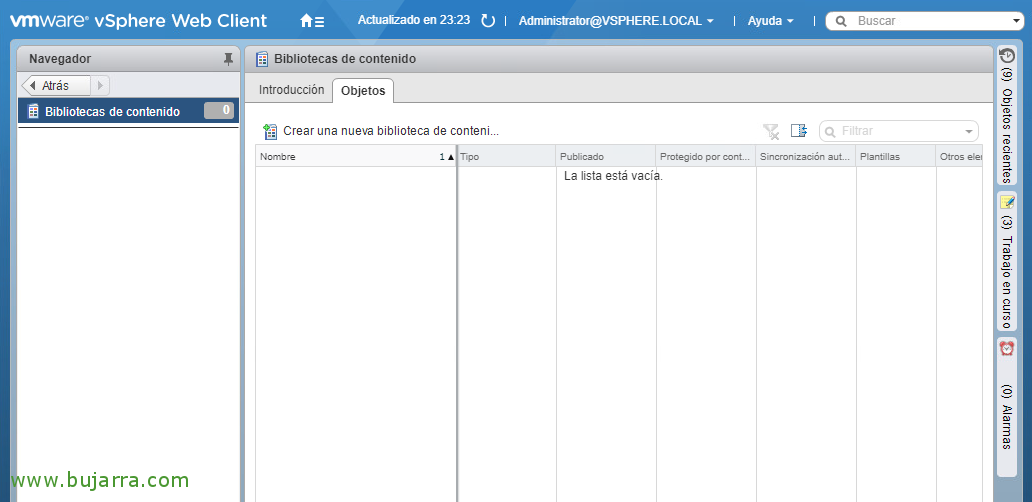Clear the filters with the funnel icon
This screenshot has width=1032, height=502.
pyautogui.click(x=771, y=131)
